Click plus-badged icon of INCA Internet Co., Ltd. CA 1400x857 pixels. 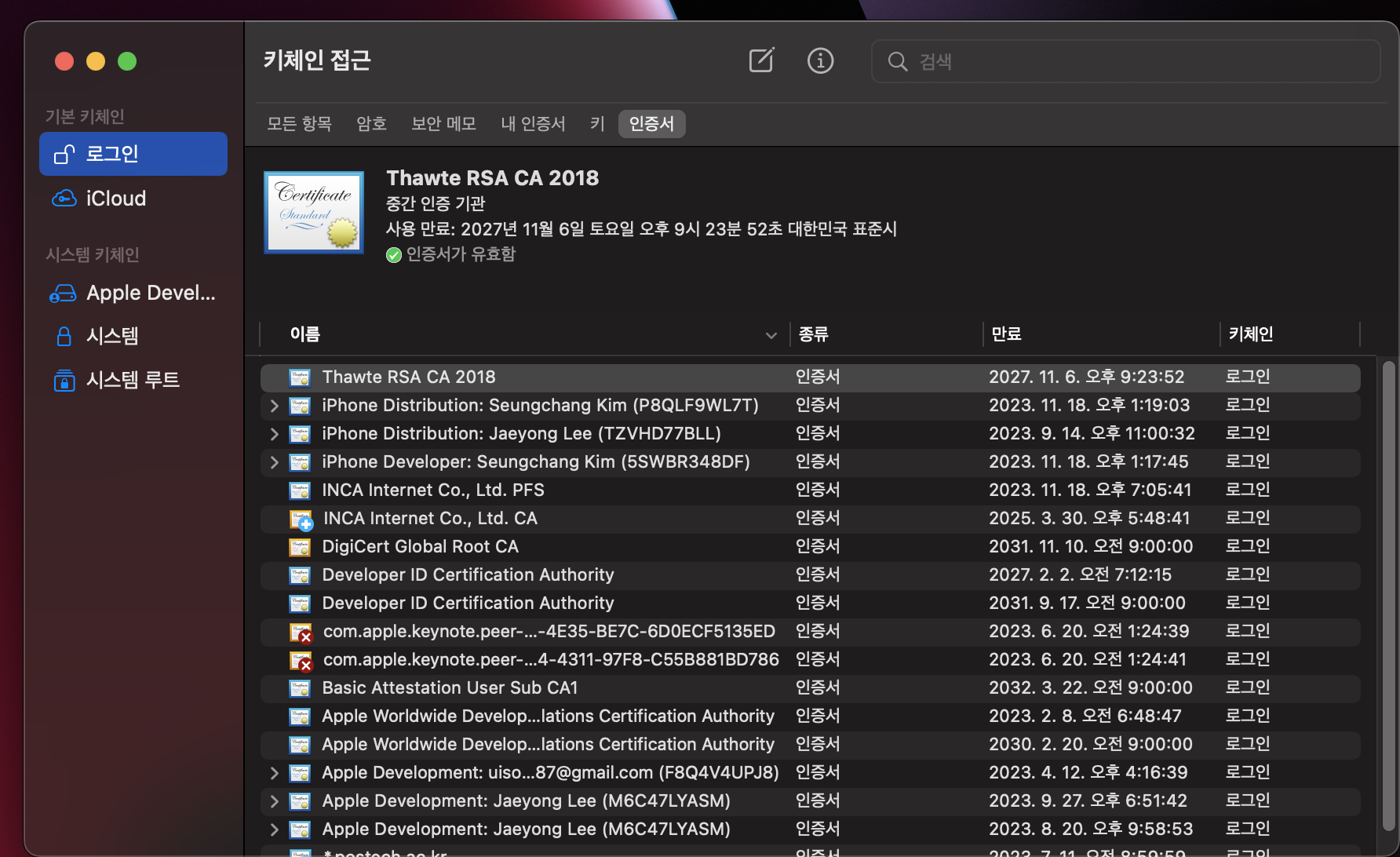click(x=301, y=520)
